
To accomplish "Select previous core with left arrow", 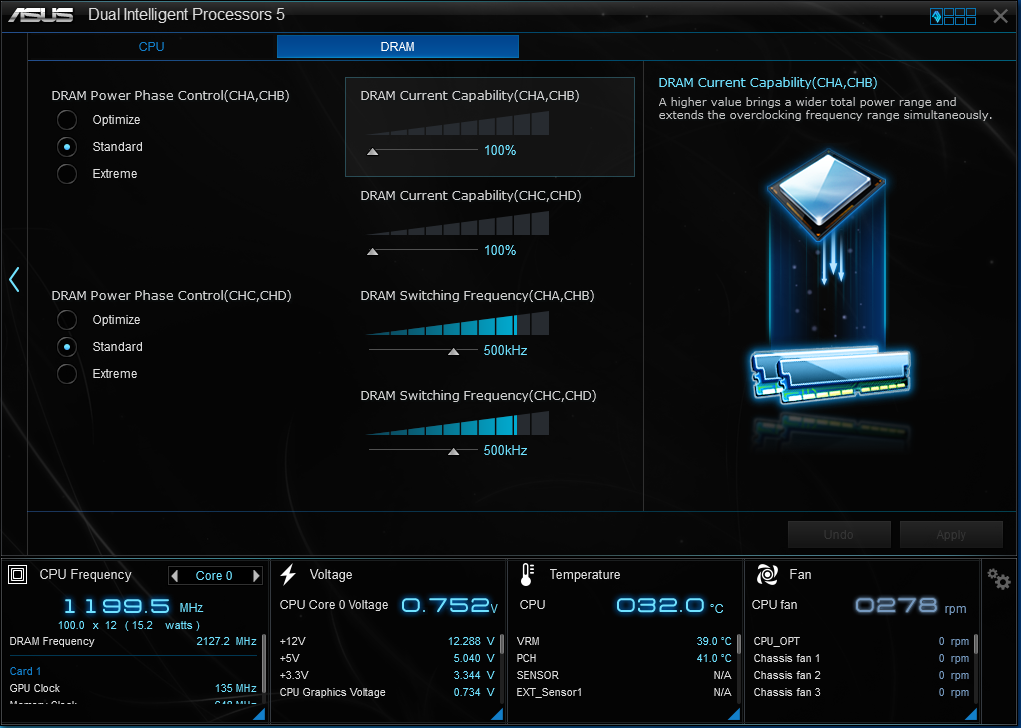I will pos(174,576).
